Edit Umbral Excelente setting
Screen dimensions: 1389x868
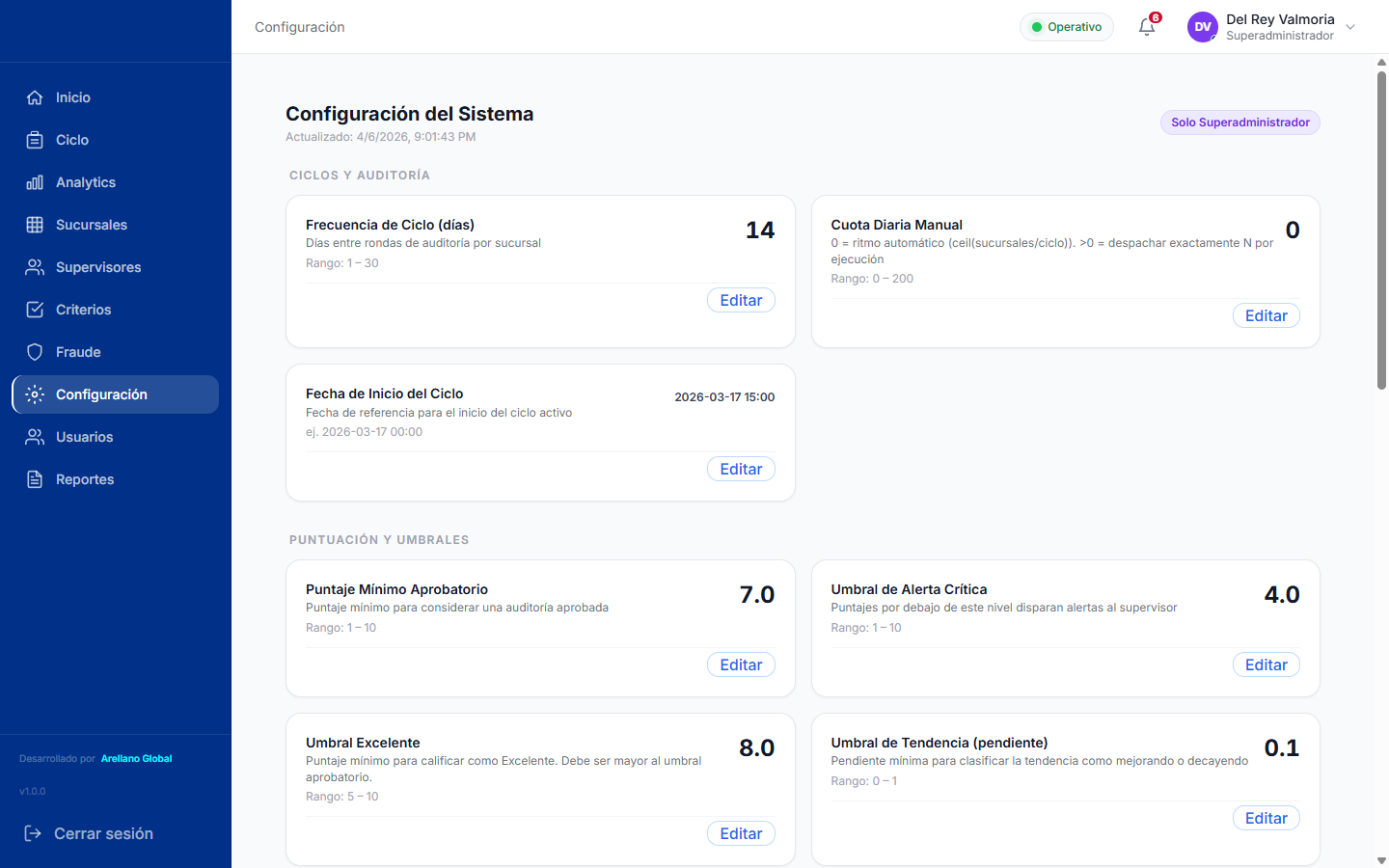coord(741,833)
